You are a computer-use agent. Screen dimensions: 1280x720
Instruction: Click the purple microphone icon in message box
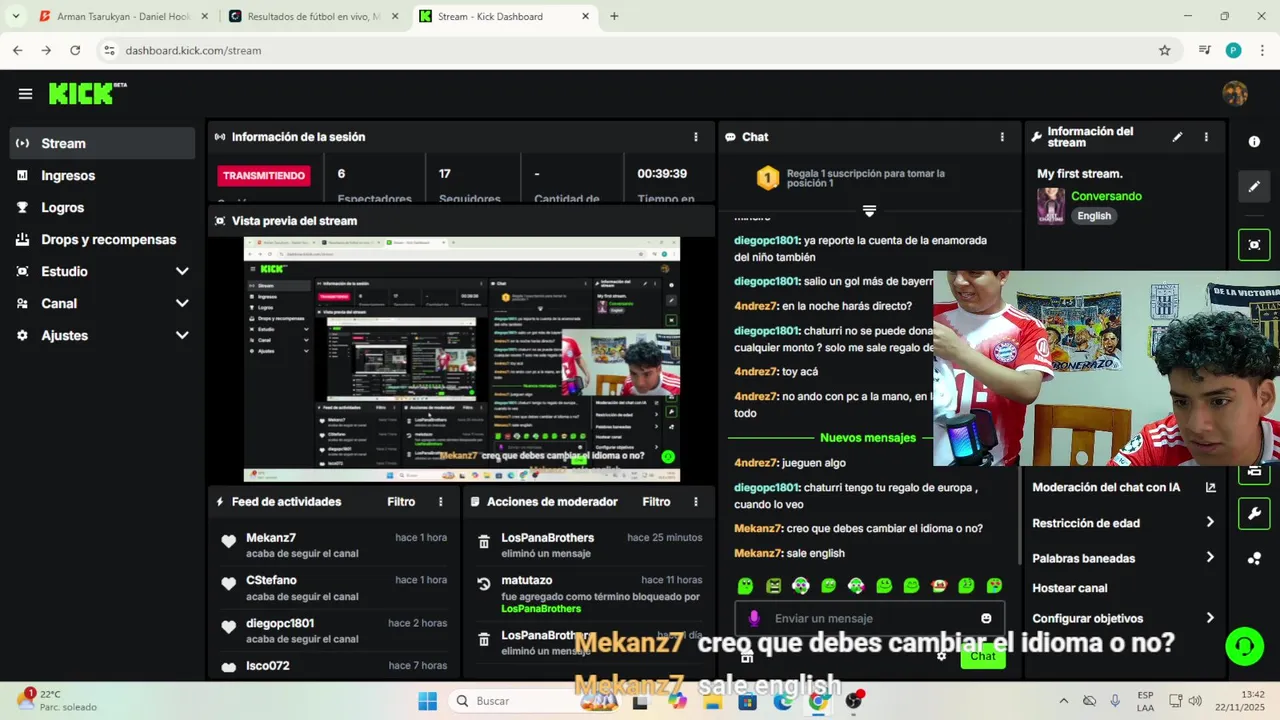point(754,618)
